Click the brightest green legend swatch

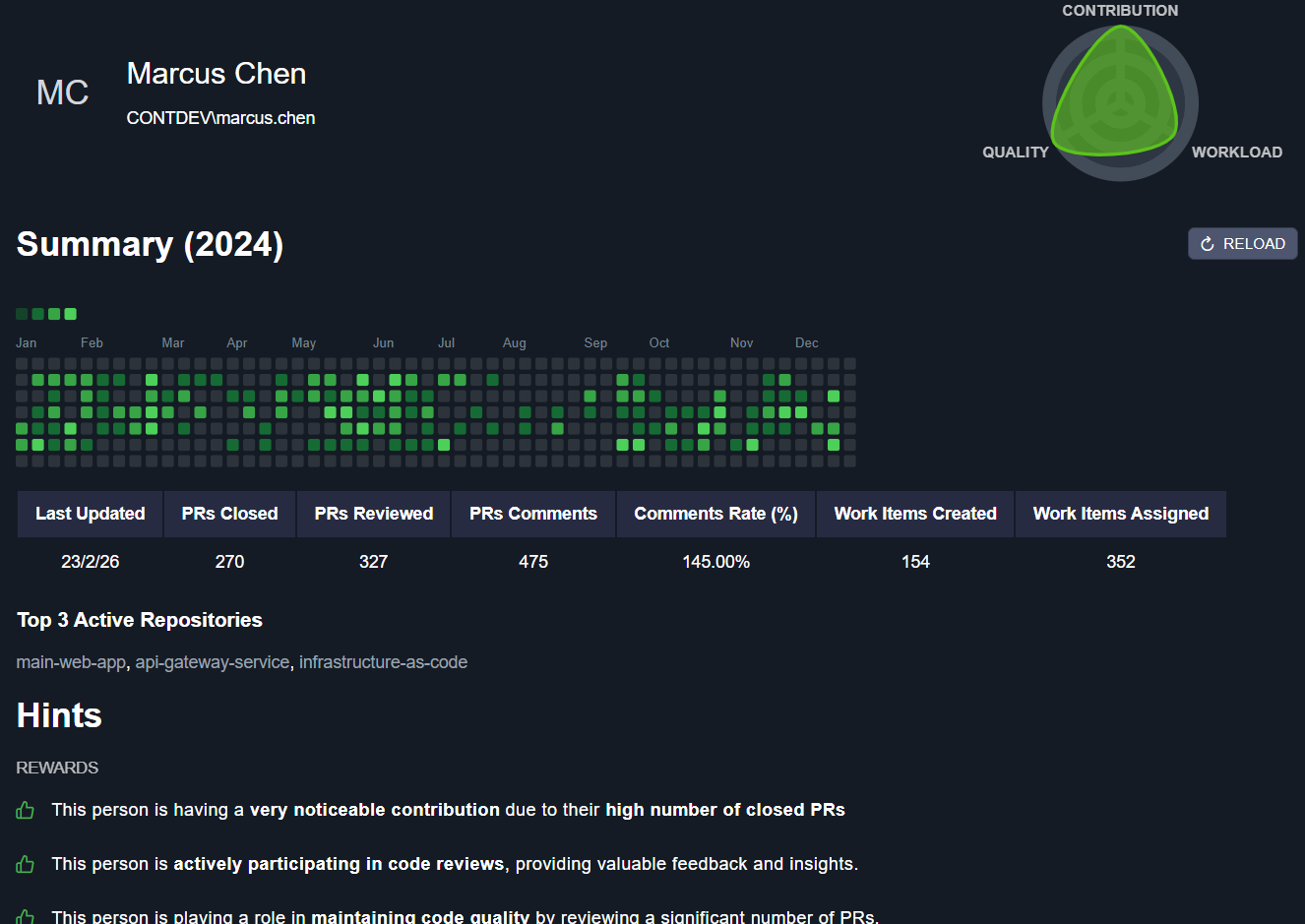tap(70, 314)
